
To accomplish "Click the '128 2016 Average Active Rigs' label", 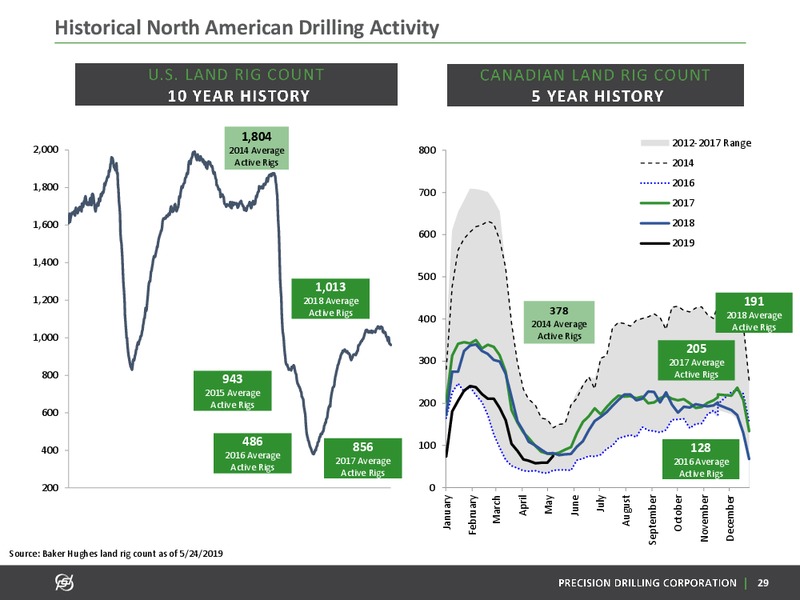I will pos(701,459).
